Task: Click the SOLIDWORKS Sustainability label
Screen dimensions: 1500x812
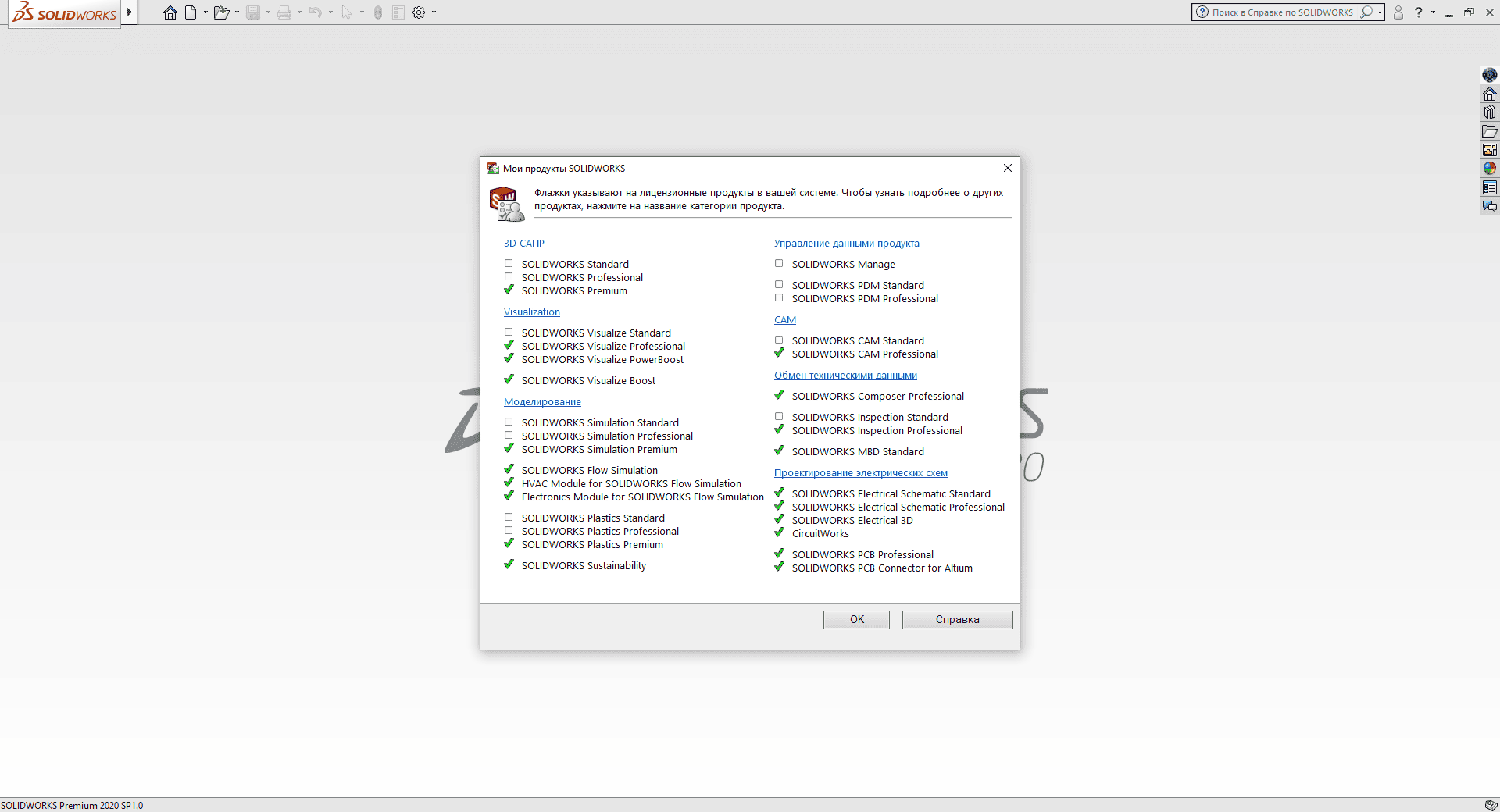Action: pyautogui.click(x=584, y=566)
